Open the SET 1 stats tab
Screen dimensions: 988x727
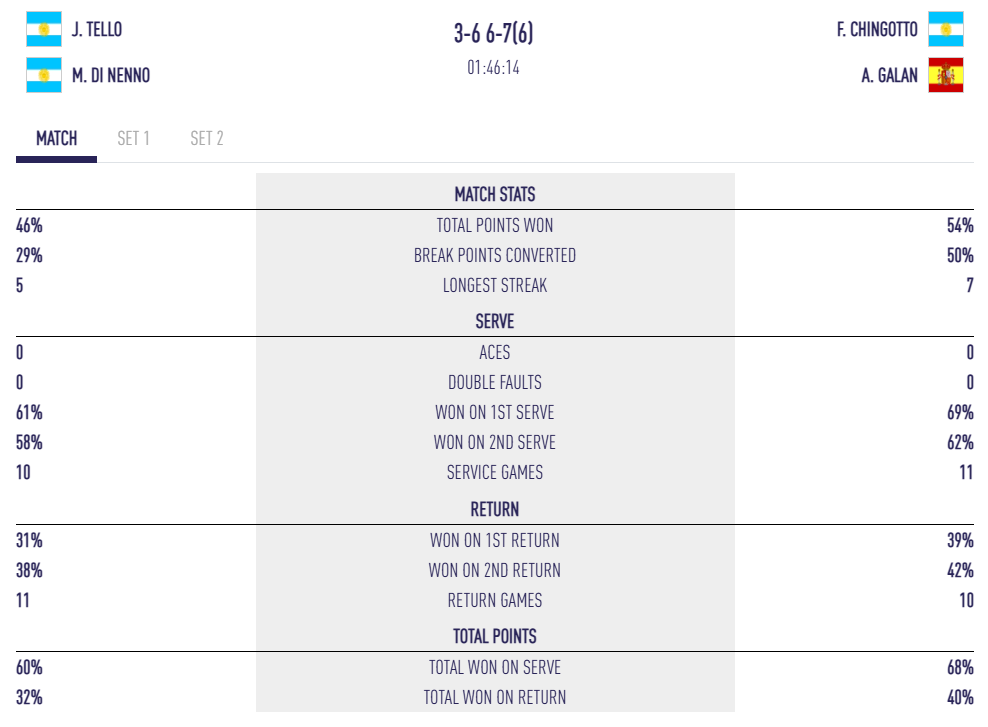(x=133, y=139)
